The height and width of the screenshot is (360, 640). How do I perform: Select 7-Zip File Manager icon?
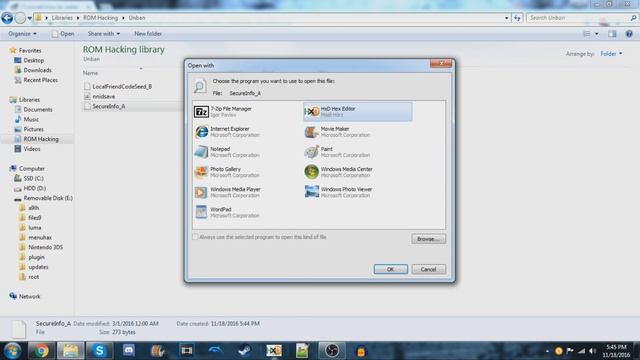pyautogui.click(x=201, y=111)
